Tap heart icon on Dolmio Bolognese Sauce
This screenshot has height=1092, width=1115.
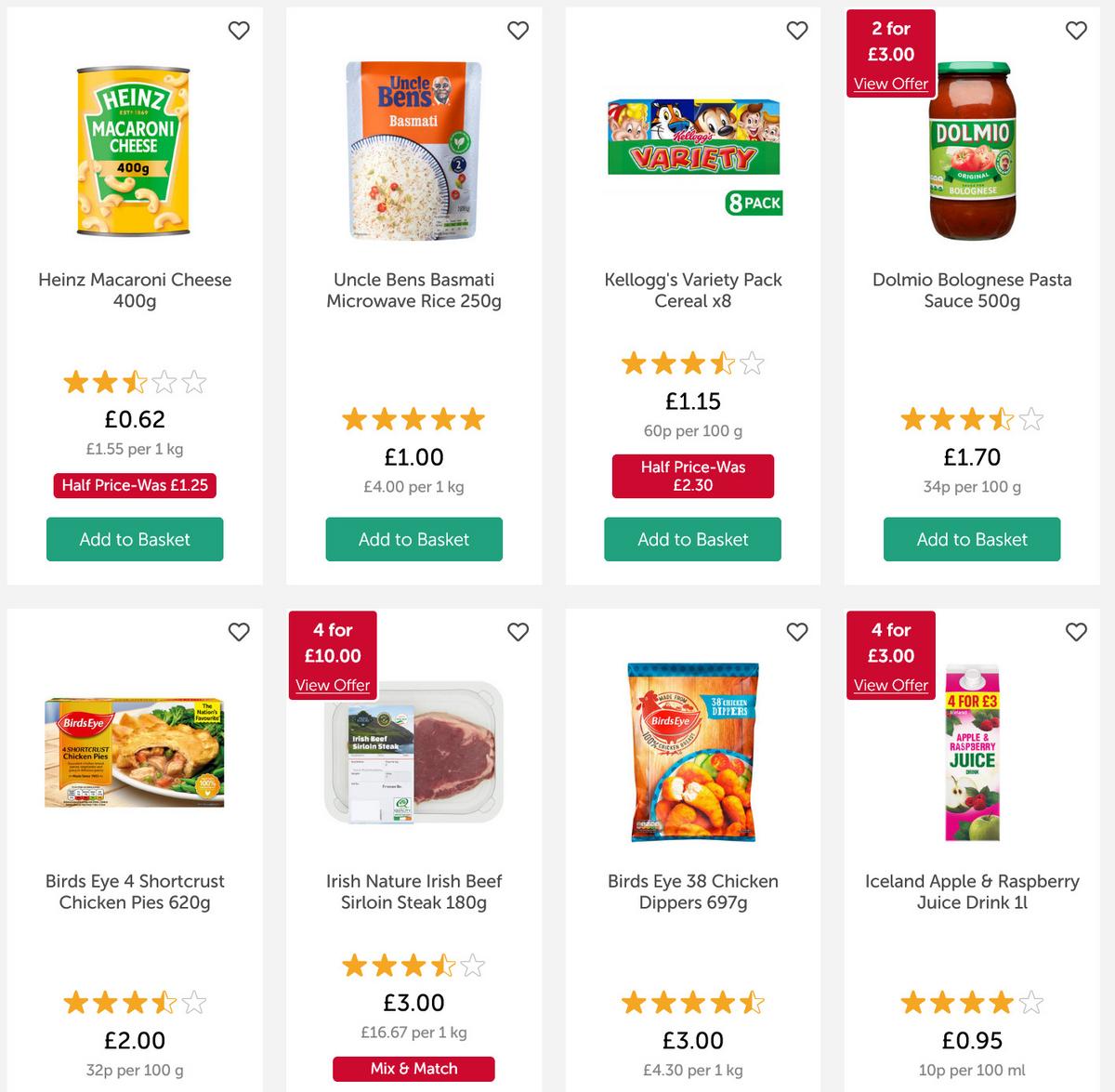click(x=1076, y=31)
